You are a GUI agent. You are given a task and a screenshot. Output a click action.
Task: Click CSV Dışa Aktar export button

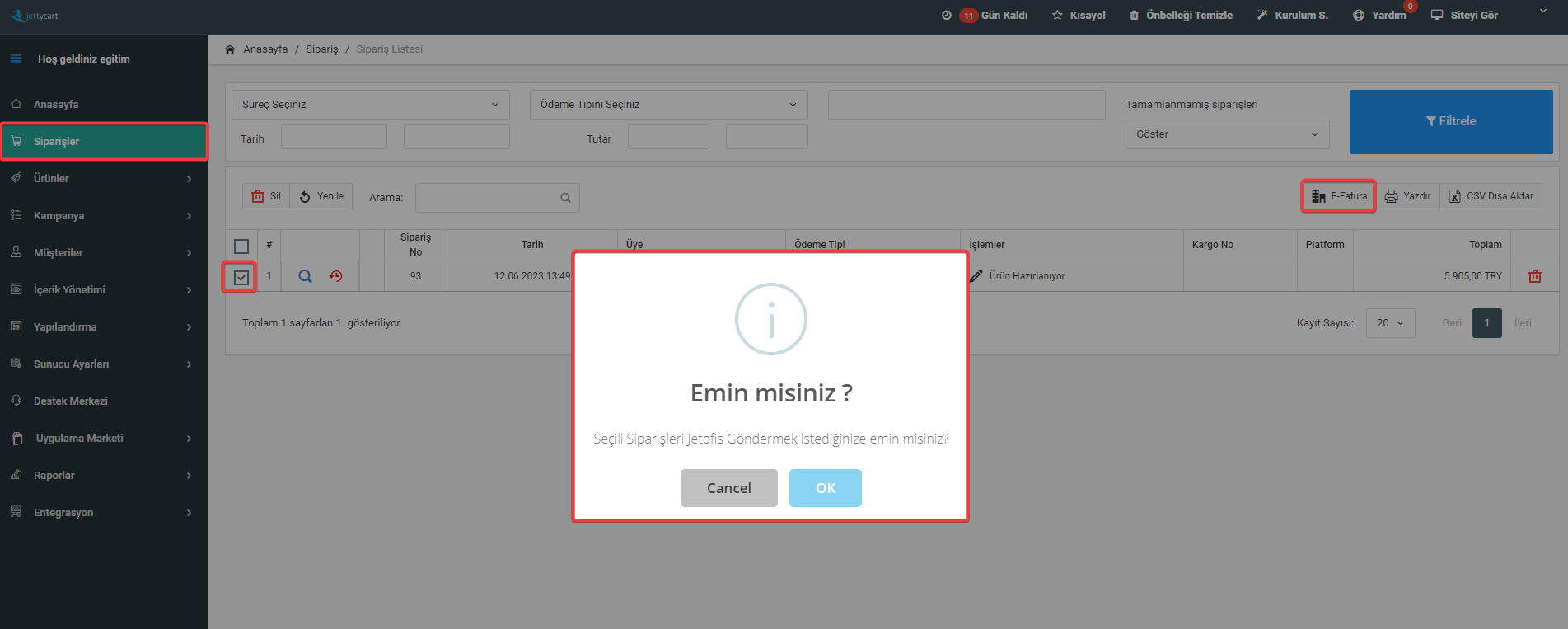[x=1491, y=196]
